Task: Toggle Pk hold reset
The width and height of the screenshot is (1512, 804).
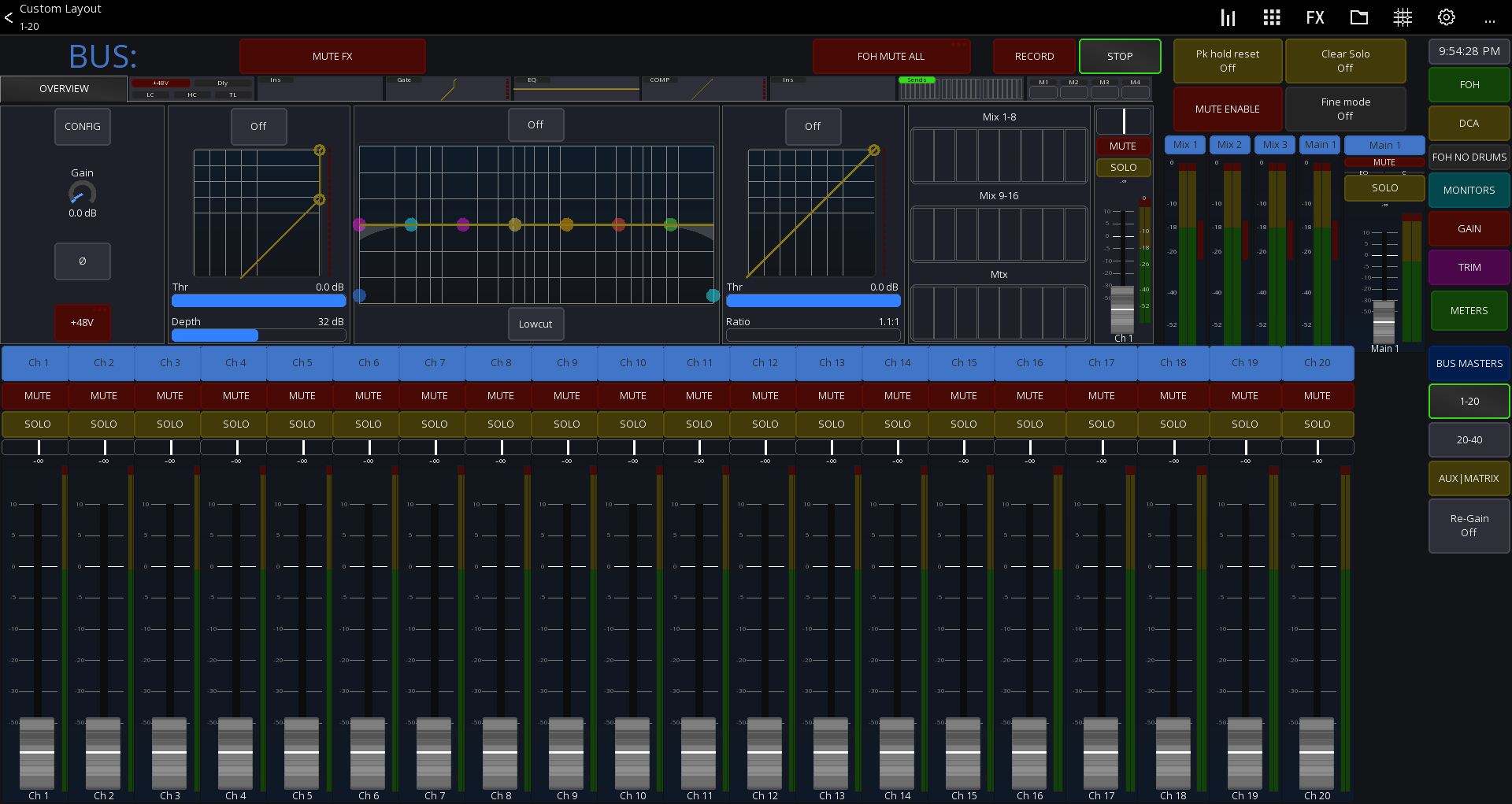Action: tap(1228, 61)
